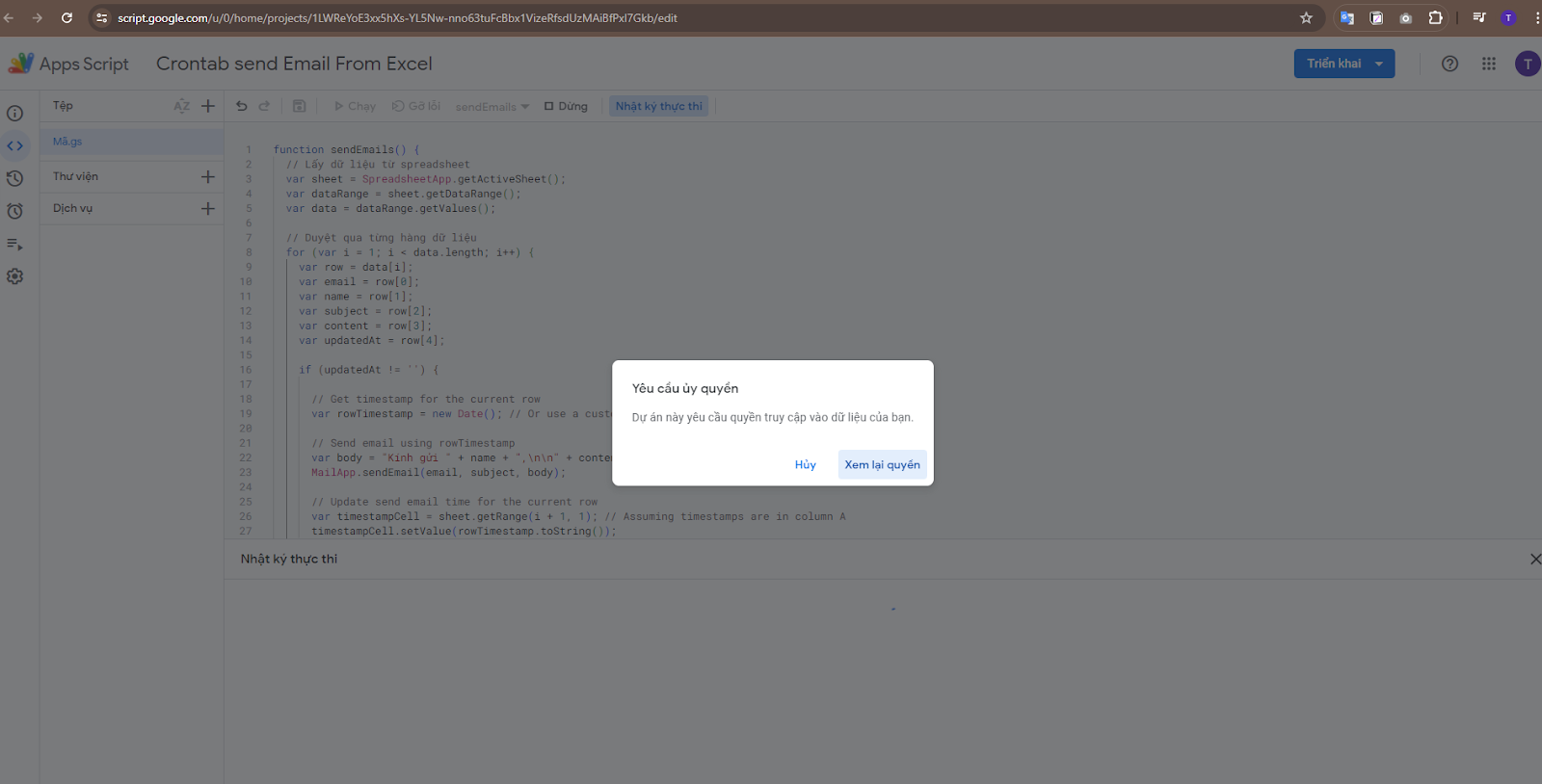Viewport: 1542px width, 784px height.
Task: Open the help question mark icon
Action: tap(1449, 64)
